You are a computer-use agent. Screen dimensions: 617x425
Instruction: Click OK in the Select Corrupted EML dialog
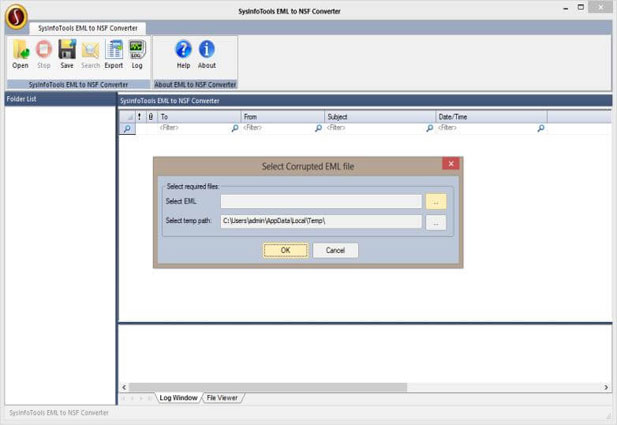[286, 250]
